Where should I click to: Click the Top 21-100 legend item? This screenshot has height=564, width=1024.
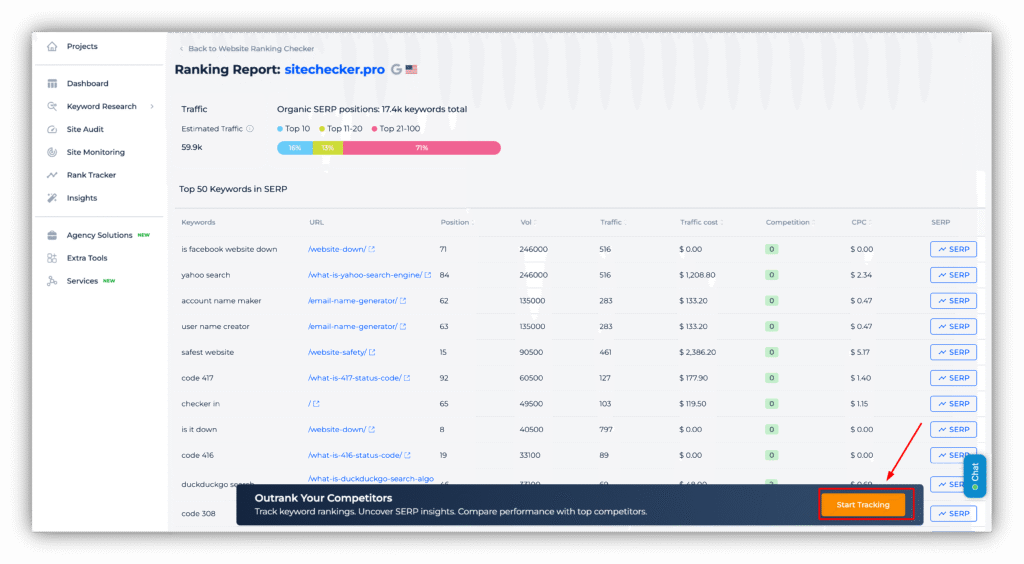[x=396, y=129]
